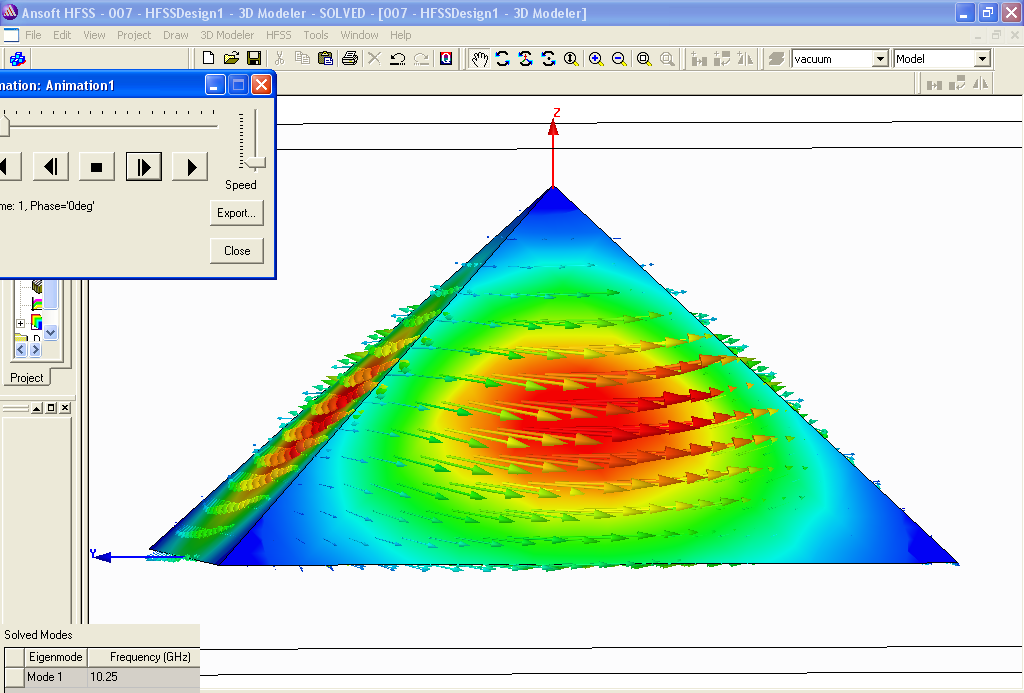This screenshot has height=693, width=1024.
Task: Select the dynamic Zoom magnifier tool
Action: tap(571, 59)
